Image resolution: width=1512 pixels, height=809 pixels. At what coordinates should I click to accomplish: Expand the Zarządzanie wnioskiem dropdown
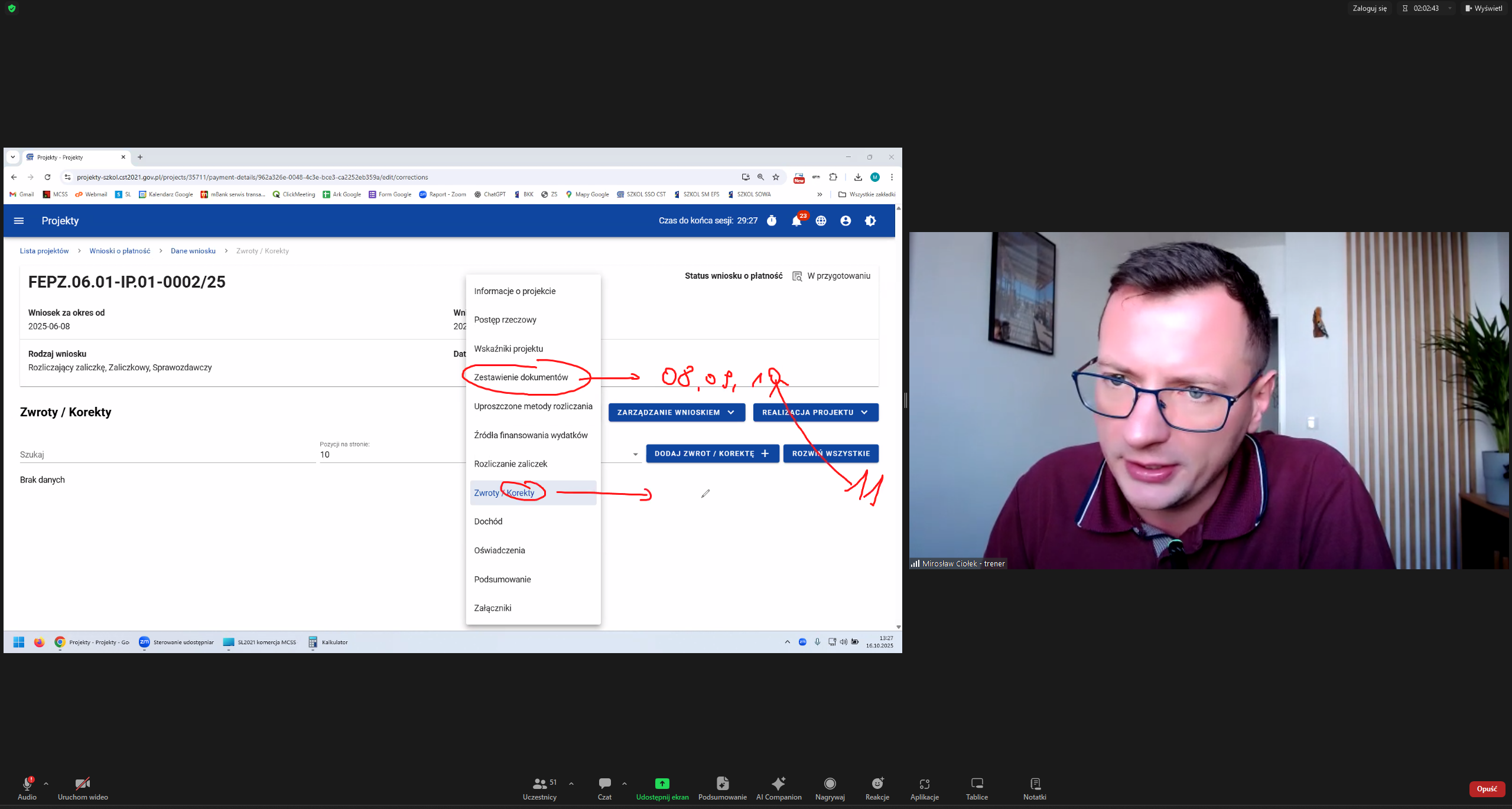676,412
